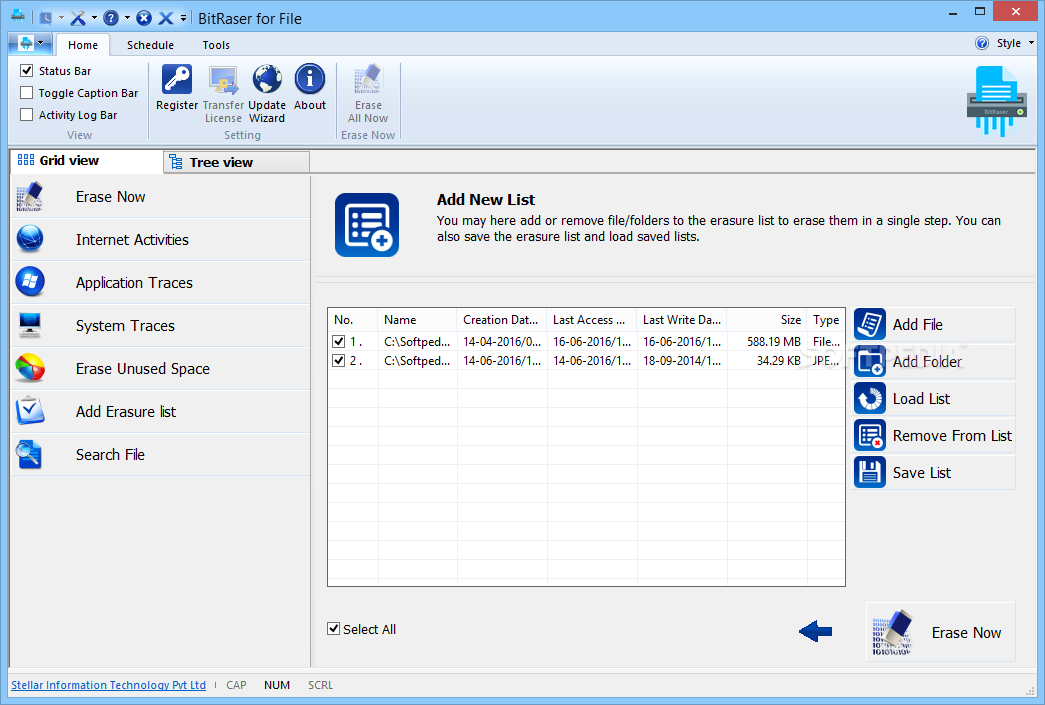The image size is (1045, 705).
Task: Open the dropdown arrow beside the tools wrench icon
Action: (94, 18)
